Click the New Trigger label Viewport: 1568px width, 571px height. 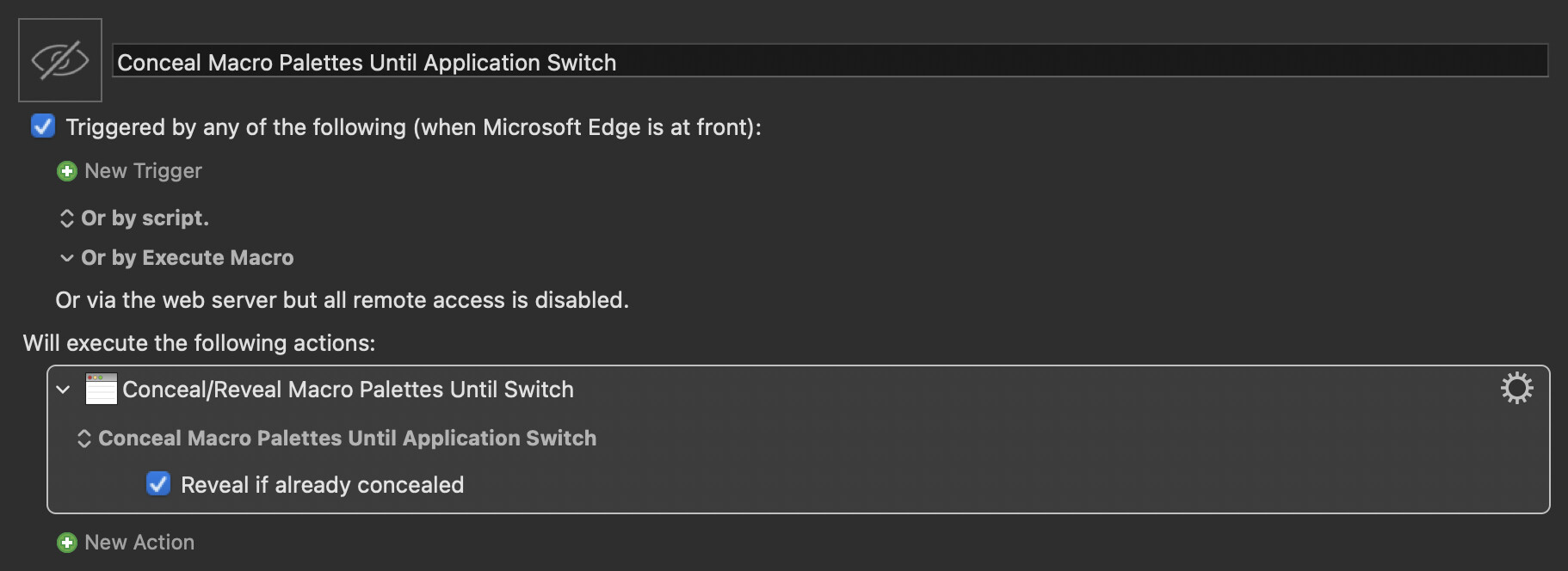click(x=143, y=171)
